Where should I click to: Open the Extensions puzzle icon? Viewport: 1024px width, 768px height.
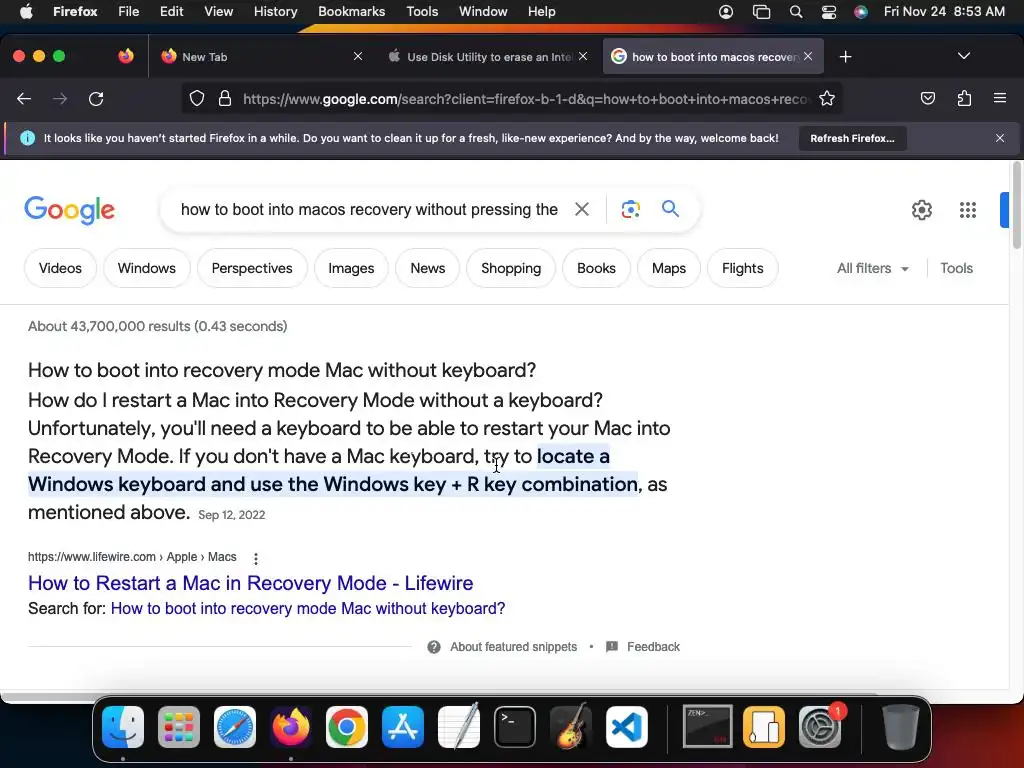point(964,99)
